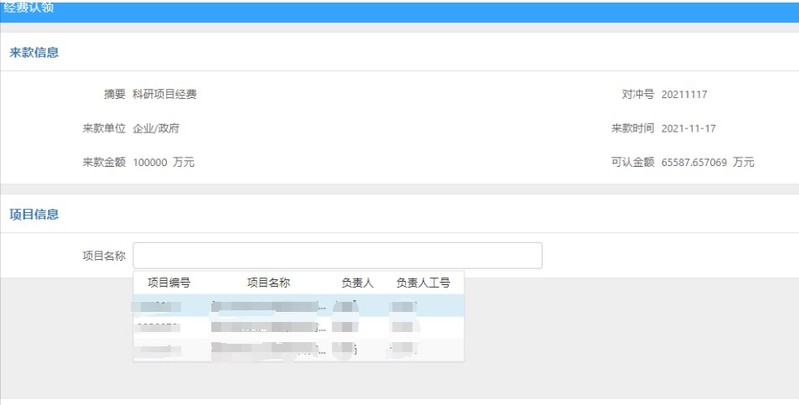Click the 科研项目经费 summary value

(165, 95)
